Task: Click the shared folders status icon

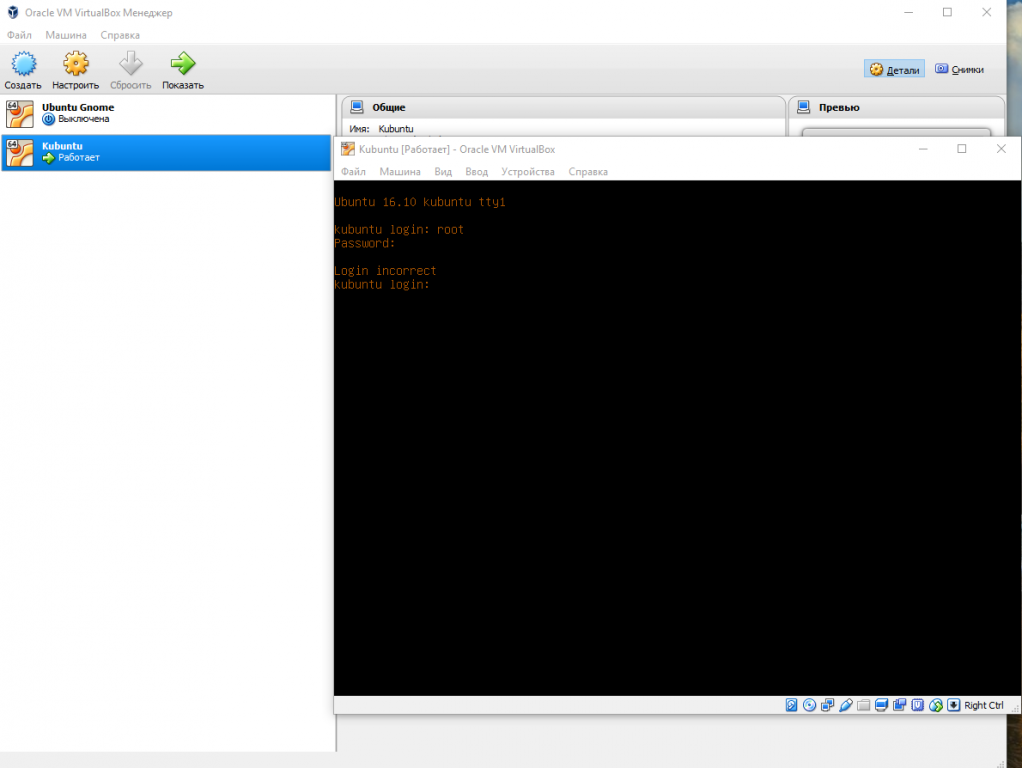Action: [x=864, y=705]
